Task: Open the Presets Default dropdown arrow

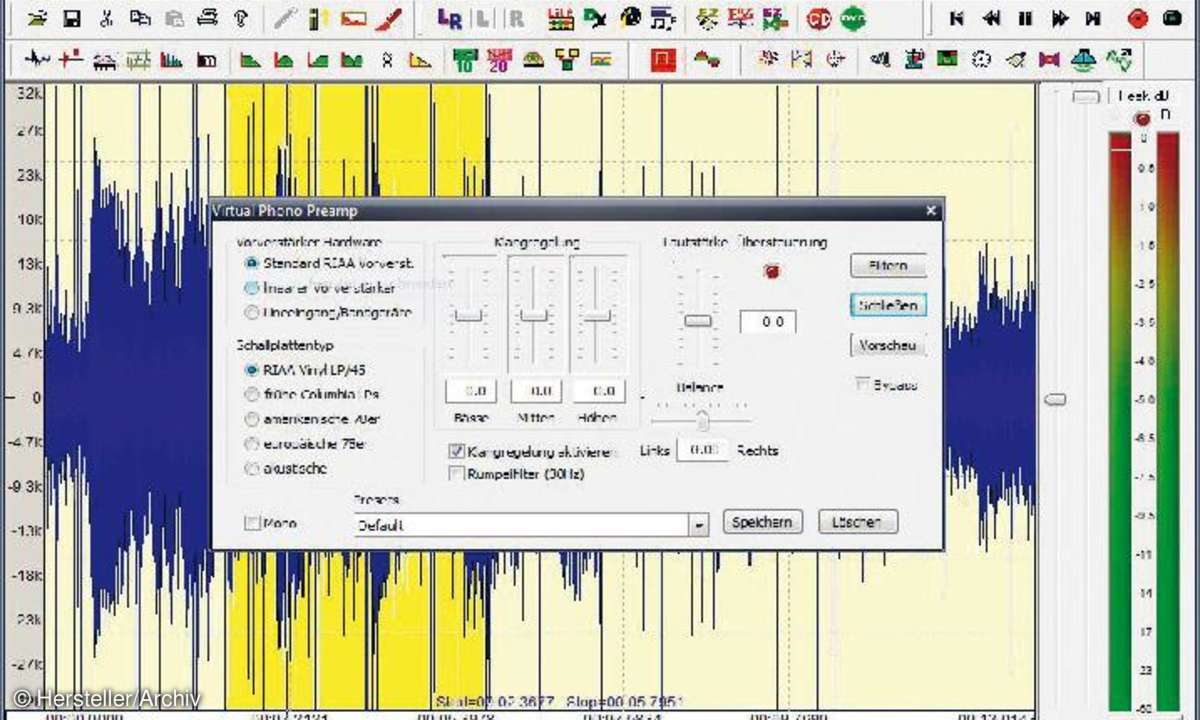Action: [699, 524]
